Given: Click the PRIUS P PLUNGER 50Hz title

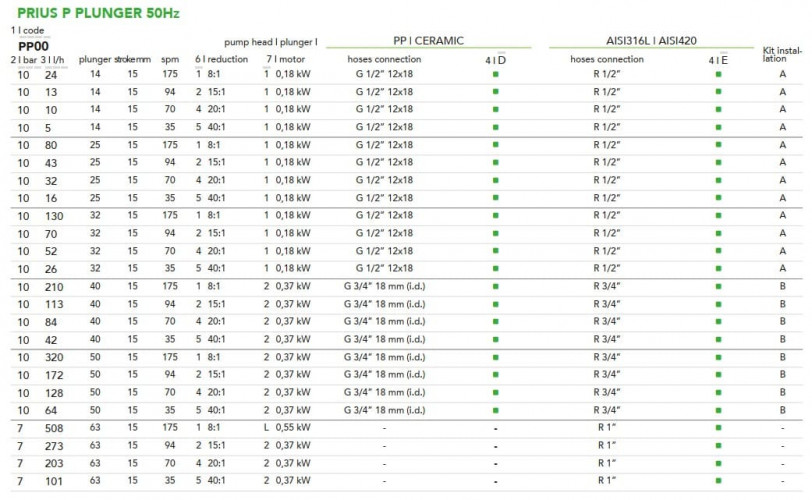Looking at the screenshot, I should pos(96,13).
